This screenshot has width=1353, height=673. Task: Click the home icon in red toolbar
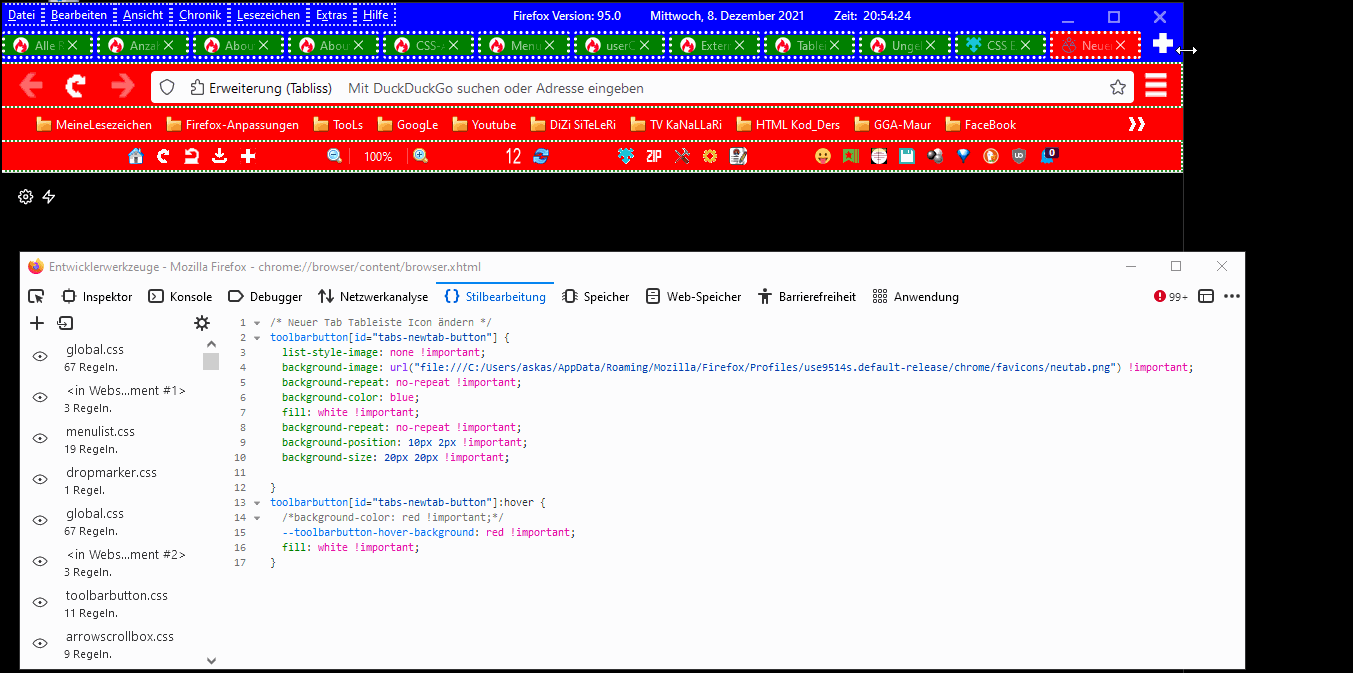tap(136, 156)
